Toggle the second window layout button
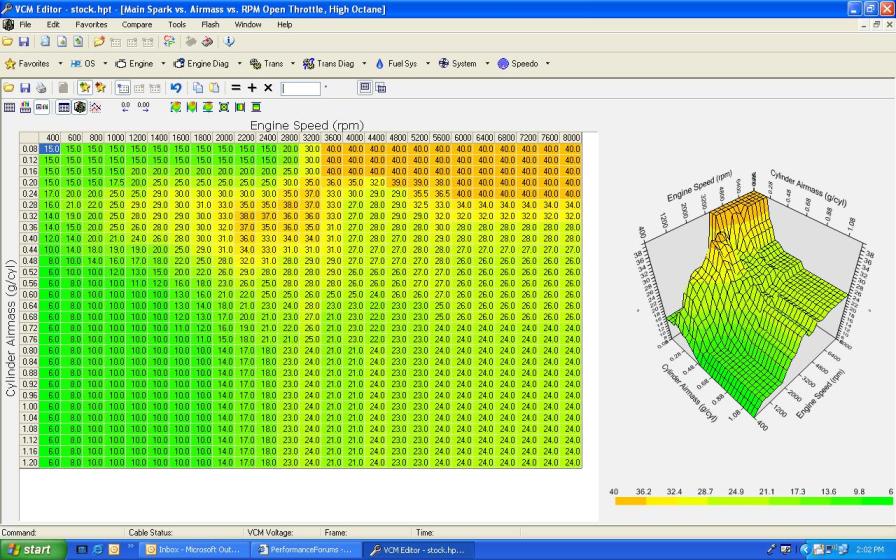The image size is (896, 560). pos(381,88)
